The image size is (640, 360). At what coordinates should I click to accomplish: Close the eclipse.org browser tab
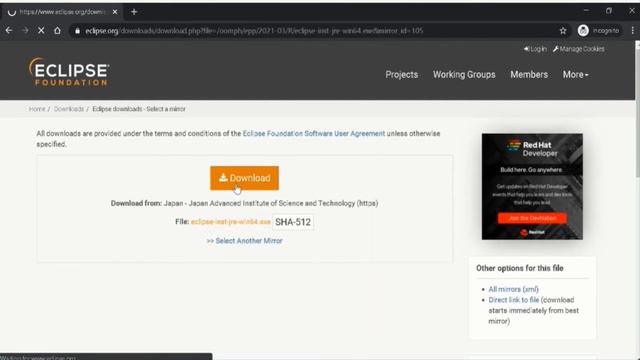pyautogui.click(x=115, y=12)
